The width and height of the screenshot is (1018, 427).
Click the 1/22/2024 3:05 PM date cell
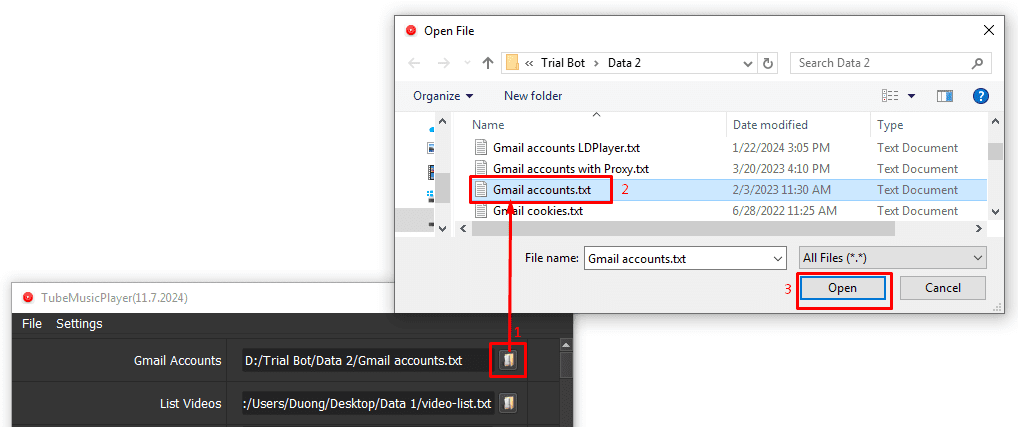(x=781, y=148)
